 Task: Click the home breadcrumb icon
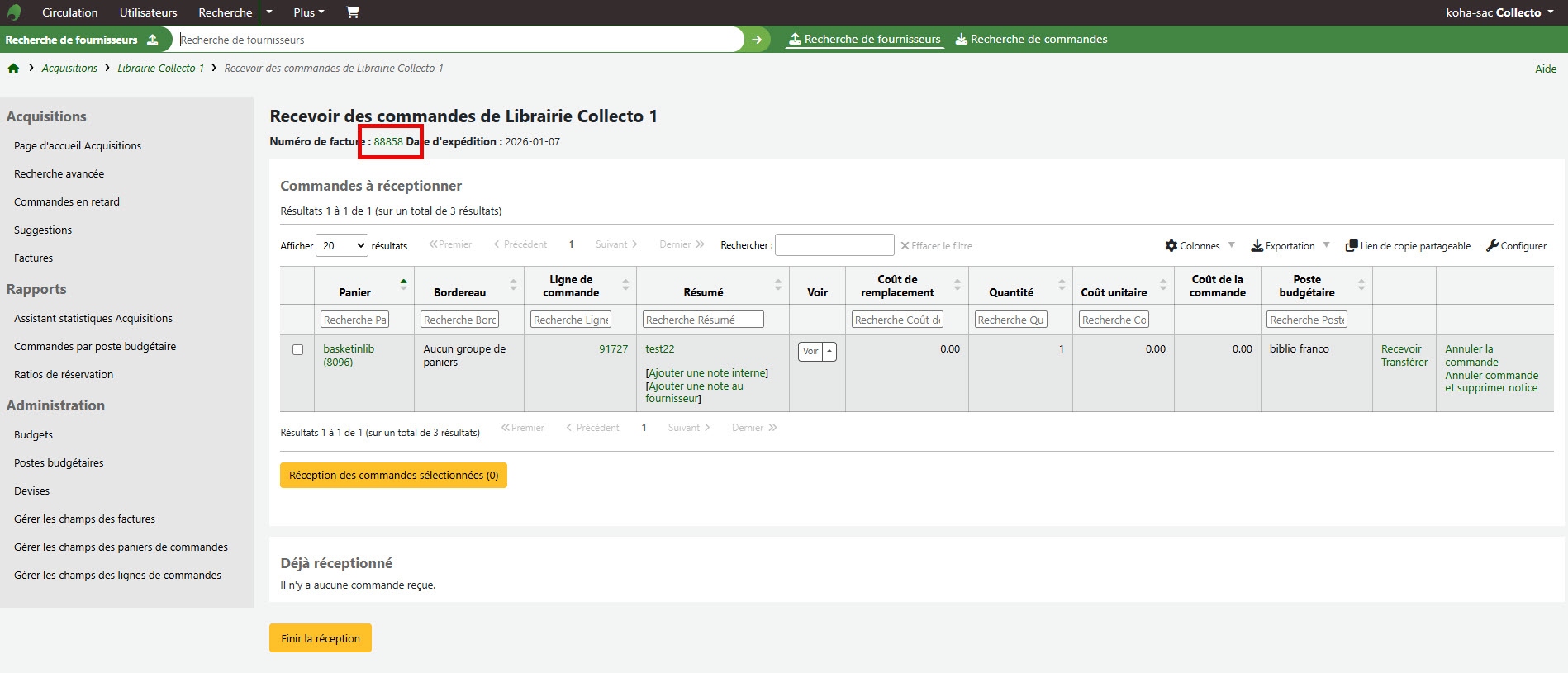[13, 69]
